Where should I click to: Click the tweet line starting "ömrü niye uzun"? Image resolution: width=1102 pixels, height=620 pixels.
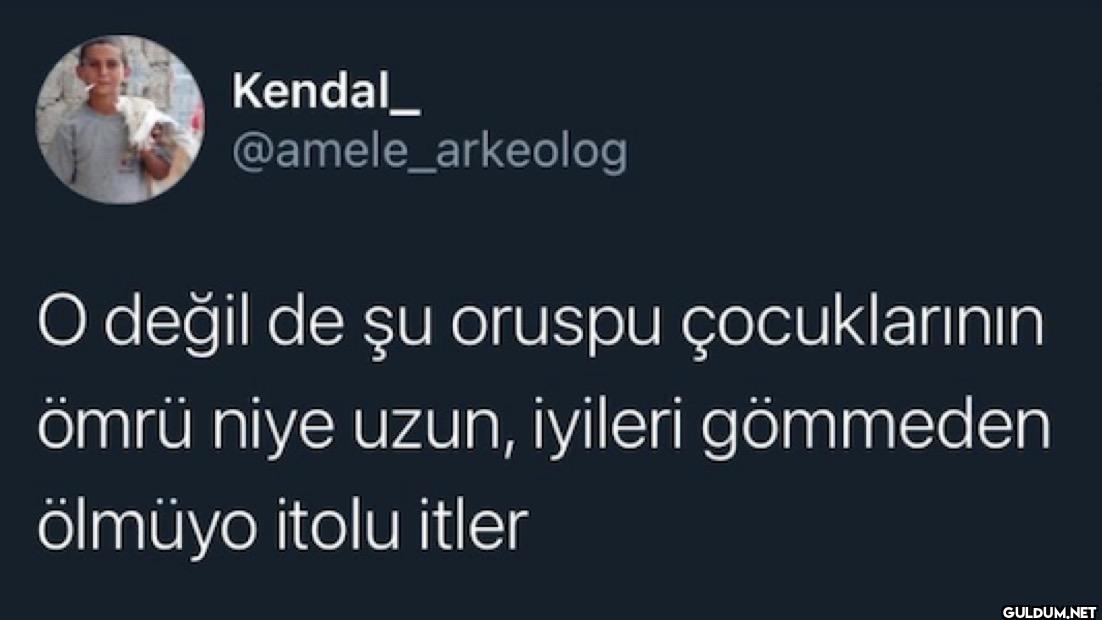544,427
